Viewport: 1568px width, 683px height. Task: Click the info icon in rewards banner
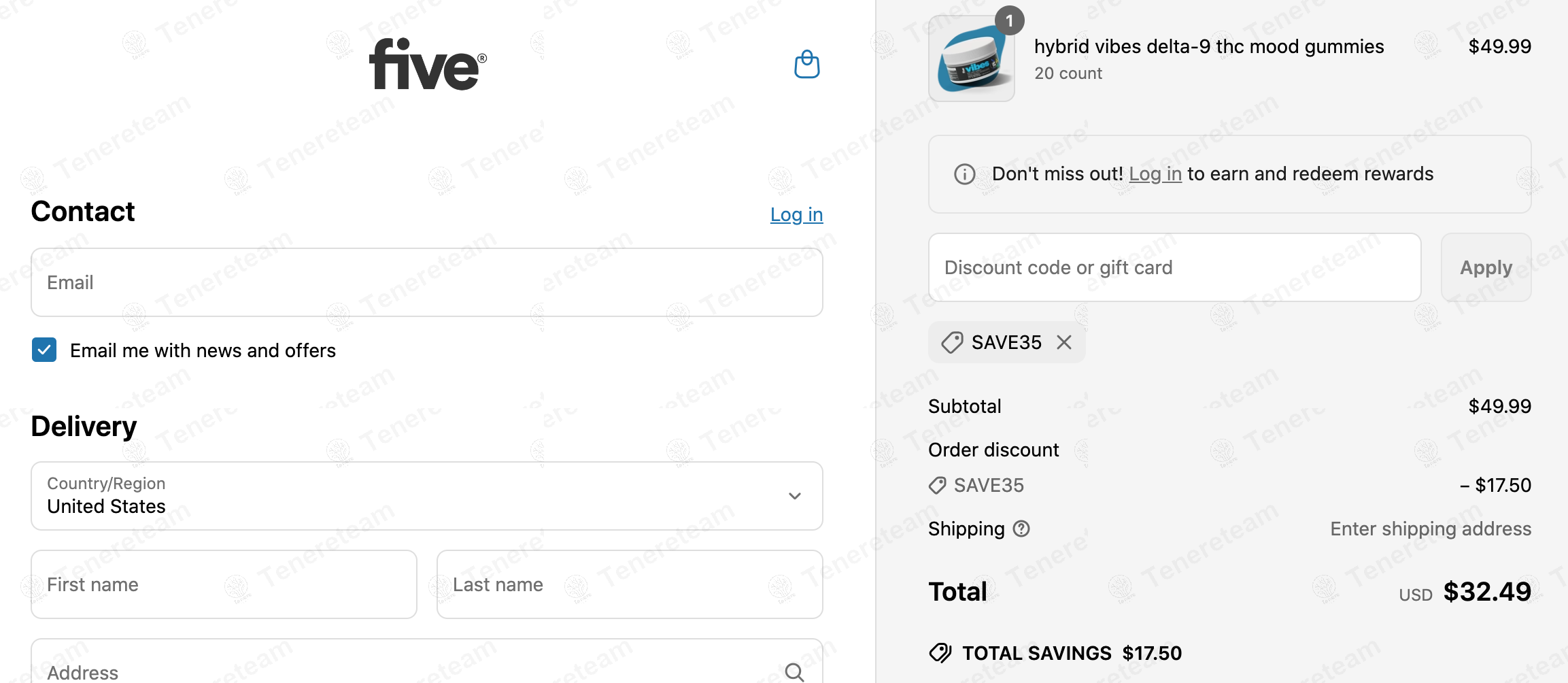coord(964,174)
